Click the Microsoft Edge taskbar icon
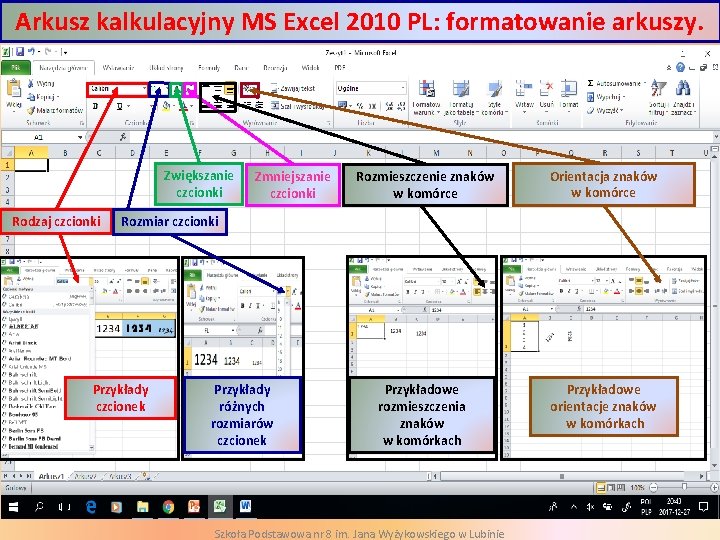The width and height of the screenshot is (720, 540). tap(91, 507)
